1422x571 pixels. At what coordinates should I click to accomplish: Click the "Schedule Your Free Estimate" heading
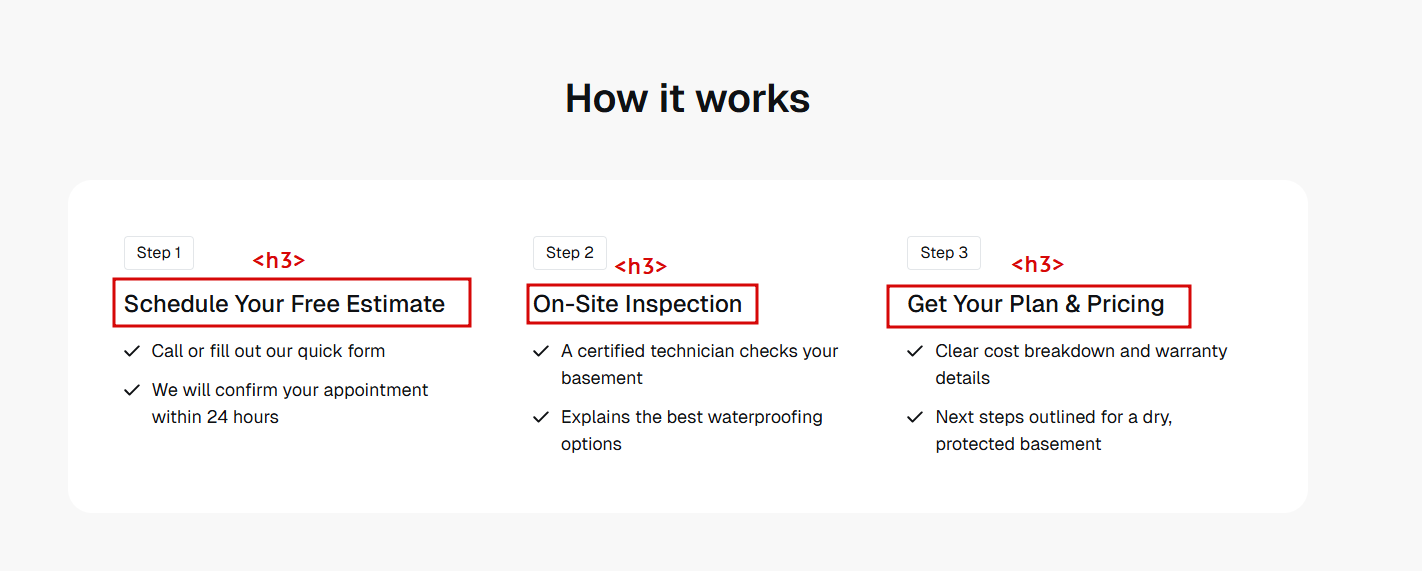coord(284,304)
